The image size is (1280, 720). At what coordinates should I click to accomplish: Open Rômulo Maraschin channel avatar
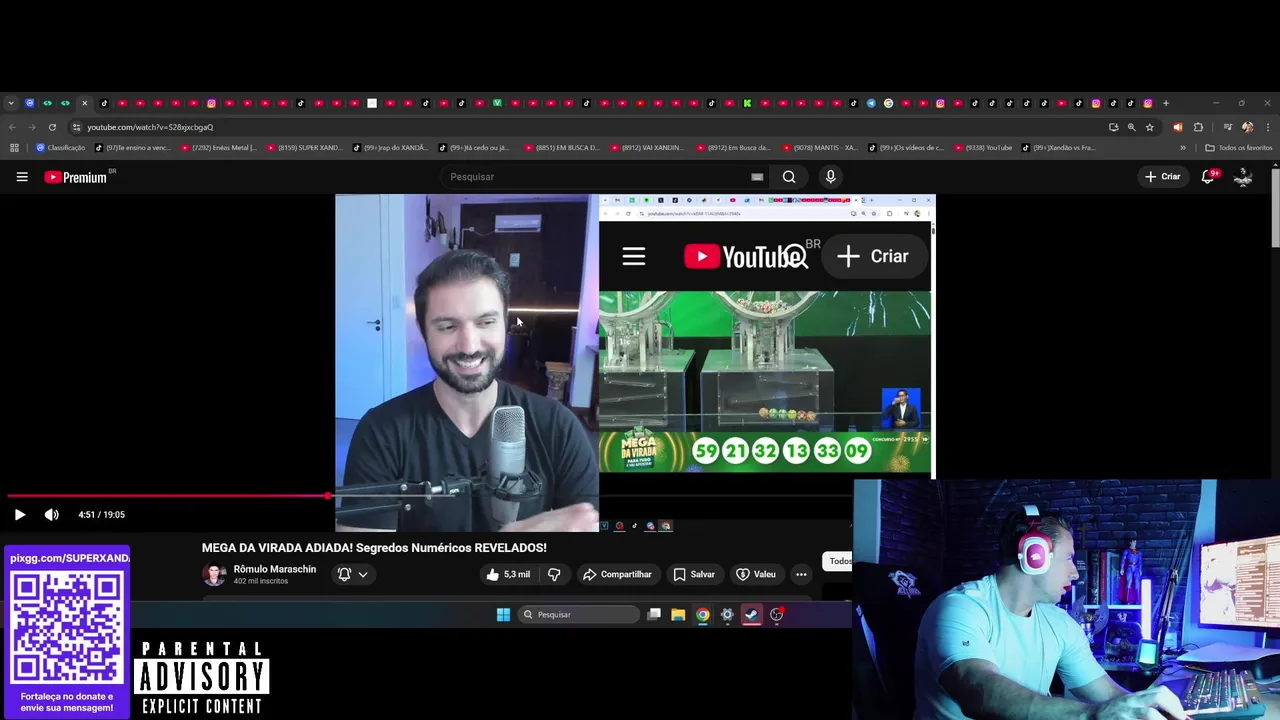[x=214, y=574]
